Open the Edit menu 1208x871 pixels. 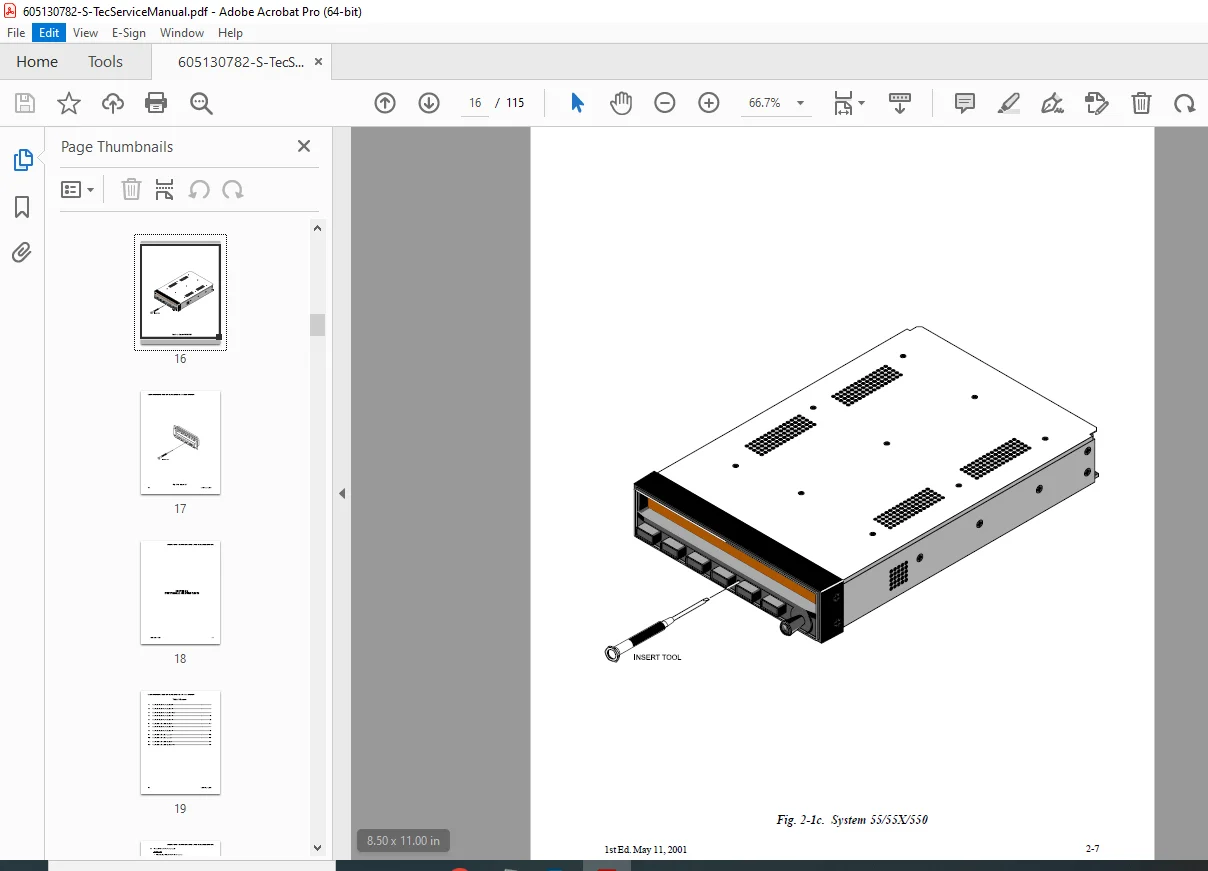[49, 33]
